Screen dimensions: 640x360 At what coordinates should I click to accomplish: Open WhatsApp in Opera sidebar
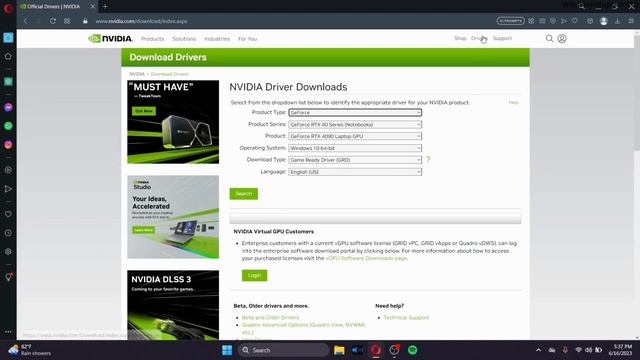pos(8,126)
